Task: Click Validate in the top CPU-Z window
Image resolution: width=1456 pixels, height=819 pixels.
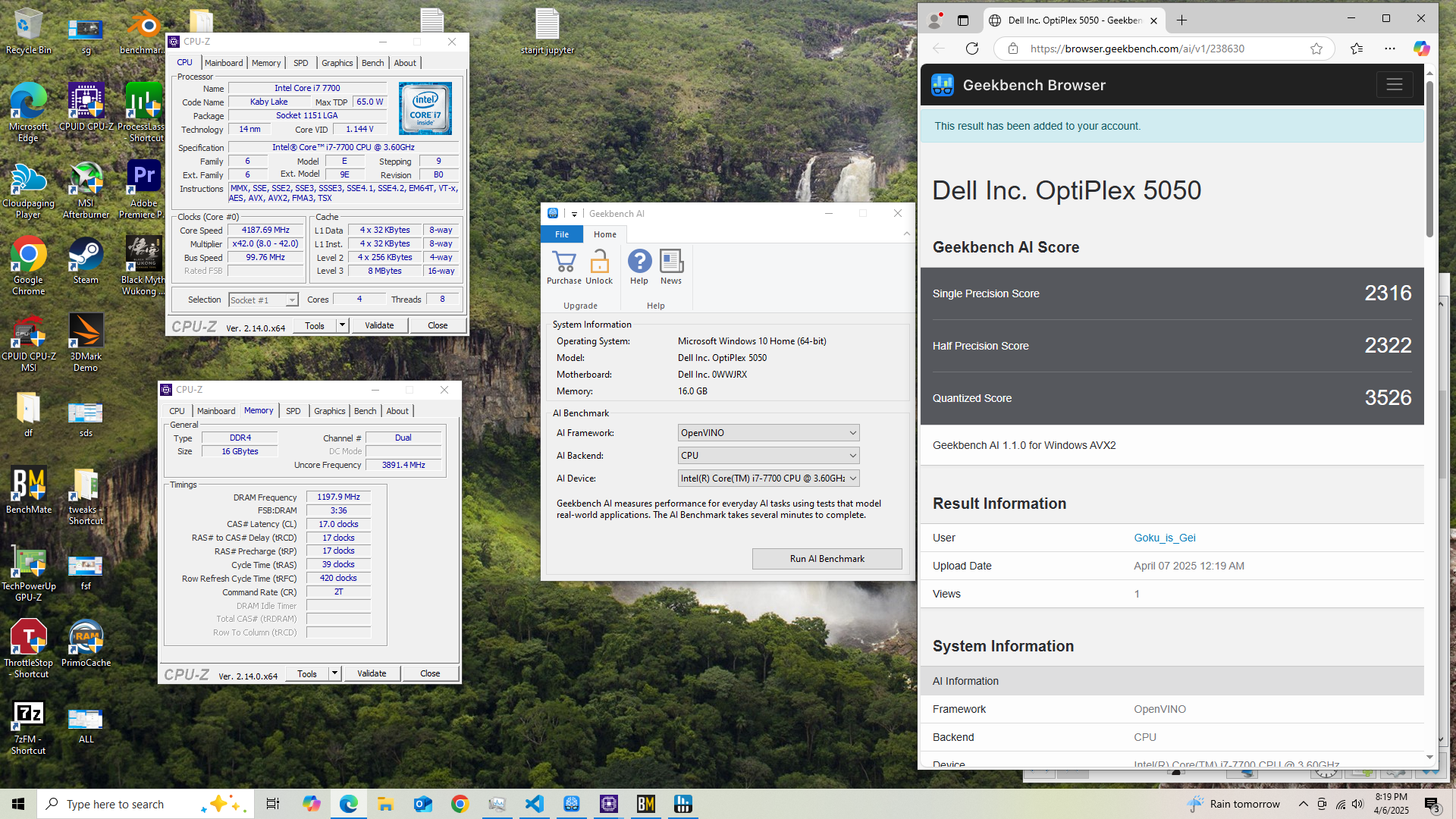Action: [379, 325]
